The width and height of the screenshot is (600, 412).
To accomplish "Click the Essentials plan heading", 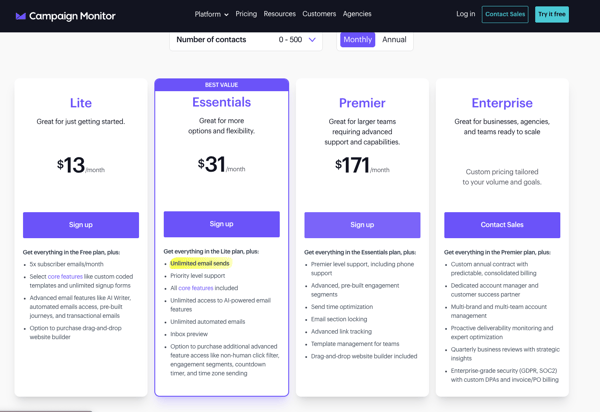I will [x=222, y=102].
